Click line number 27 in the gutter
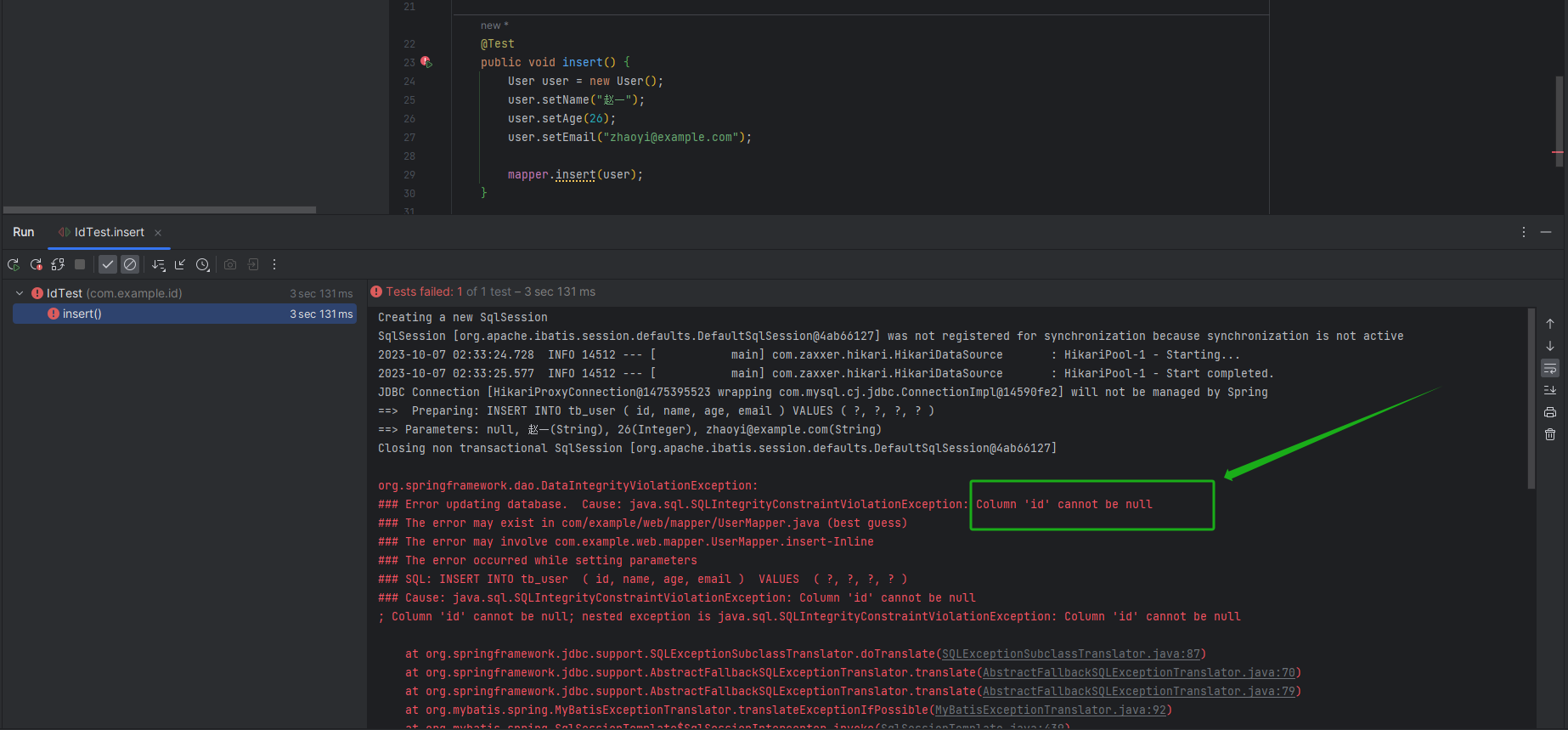Screen dimensions: 1568x730 coord(409,138)
